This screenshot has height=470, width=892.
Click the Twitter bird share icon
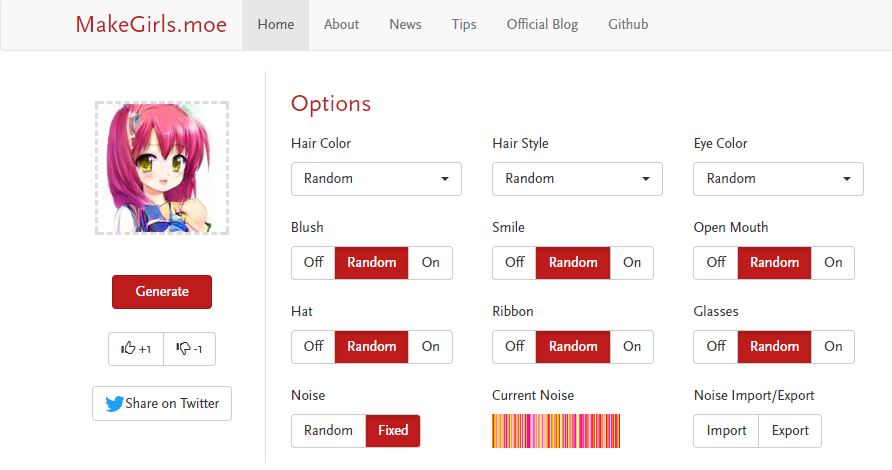pyautogui.click(x=114, y=404)
